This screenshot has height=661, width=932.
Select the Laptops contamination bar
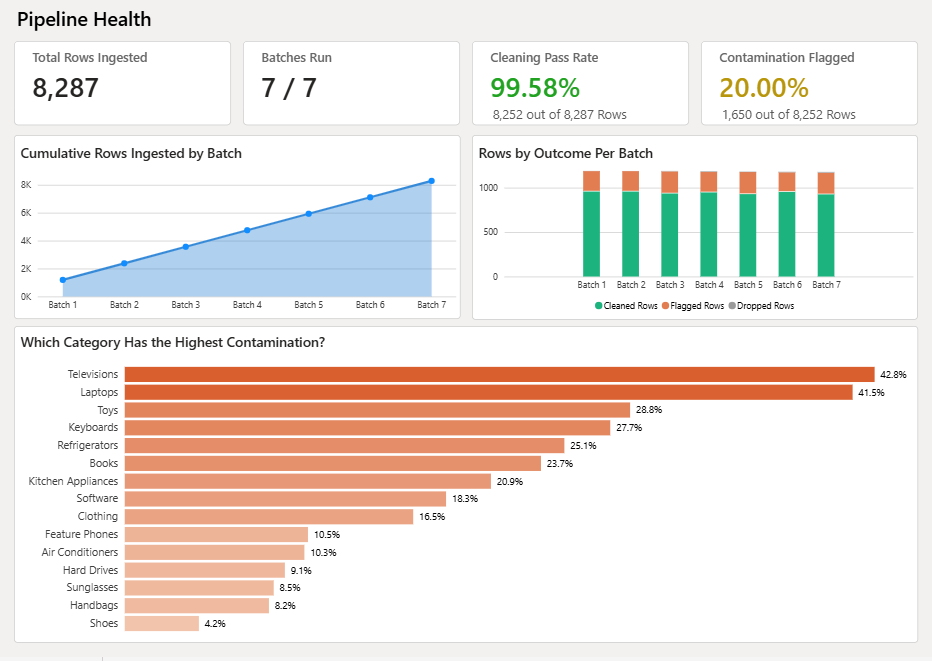[x=489, y=392]
